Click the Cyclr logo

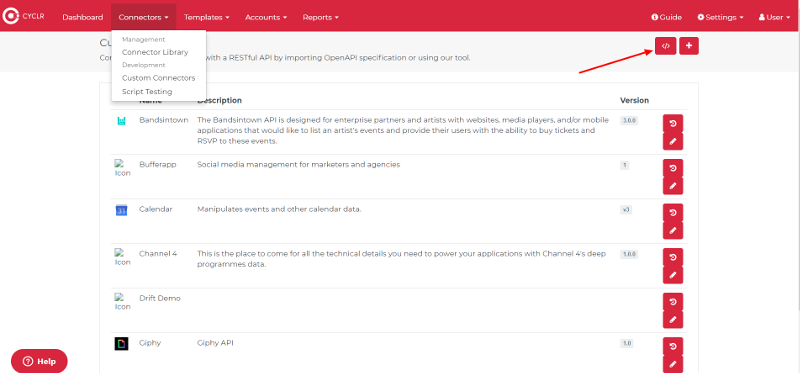(23, 16)
